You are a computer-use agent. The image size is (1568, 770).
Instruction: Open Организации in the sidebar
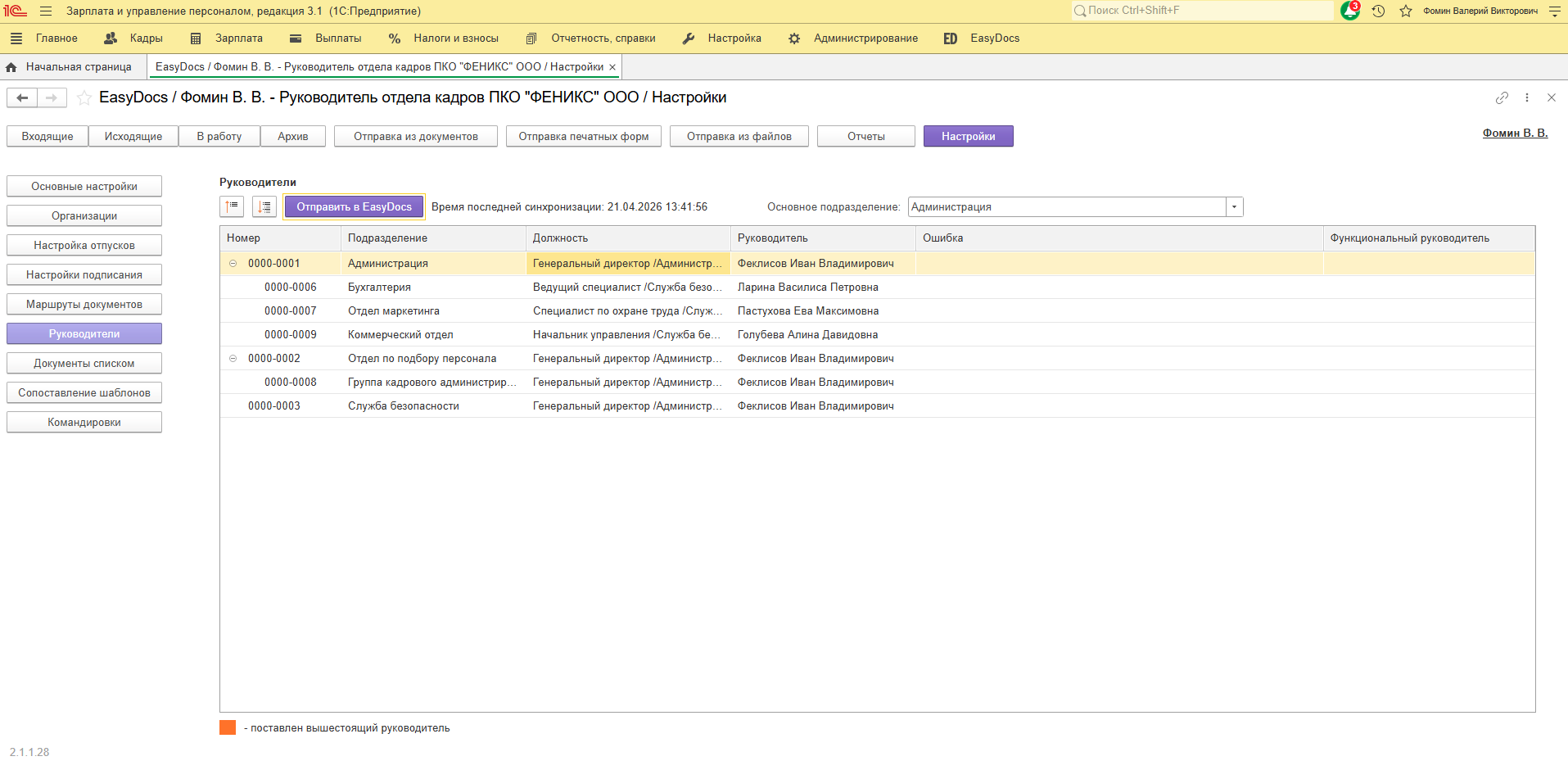click(84, 215)
